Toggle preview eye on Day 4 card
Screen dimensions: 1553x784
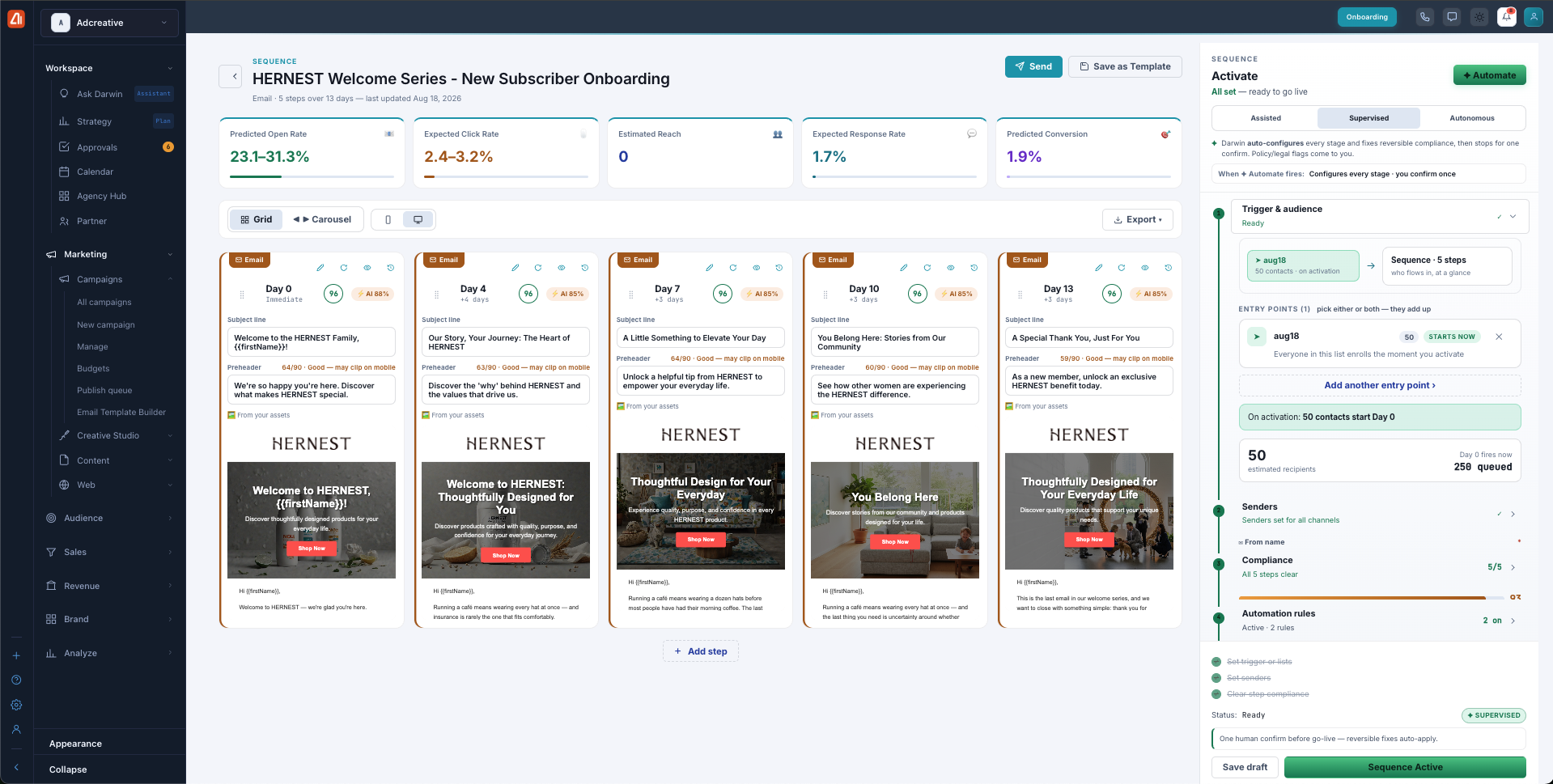pyautogui.click(x=562, y=268)
